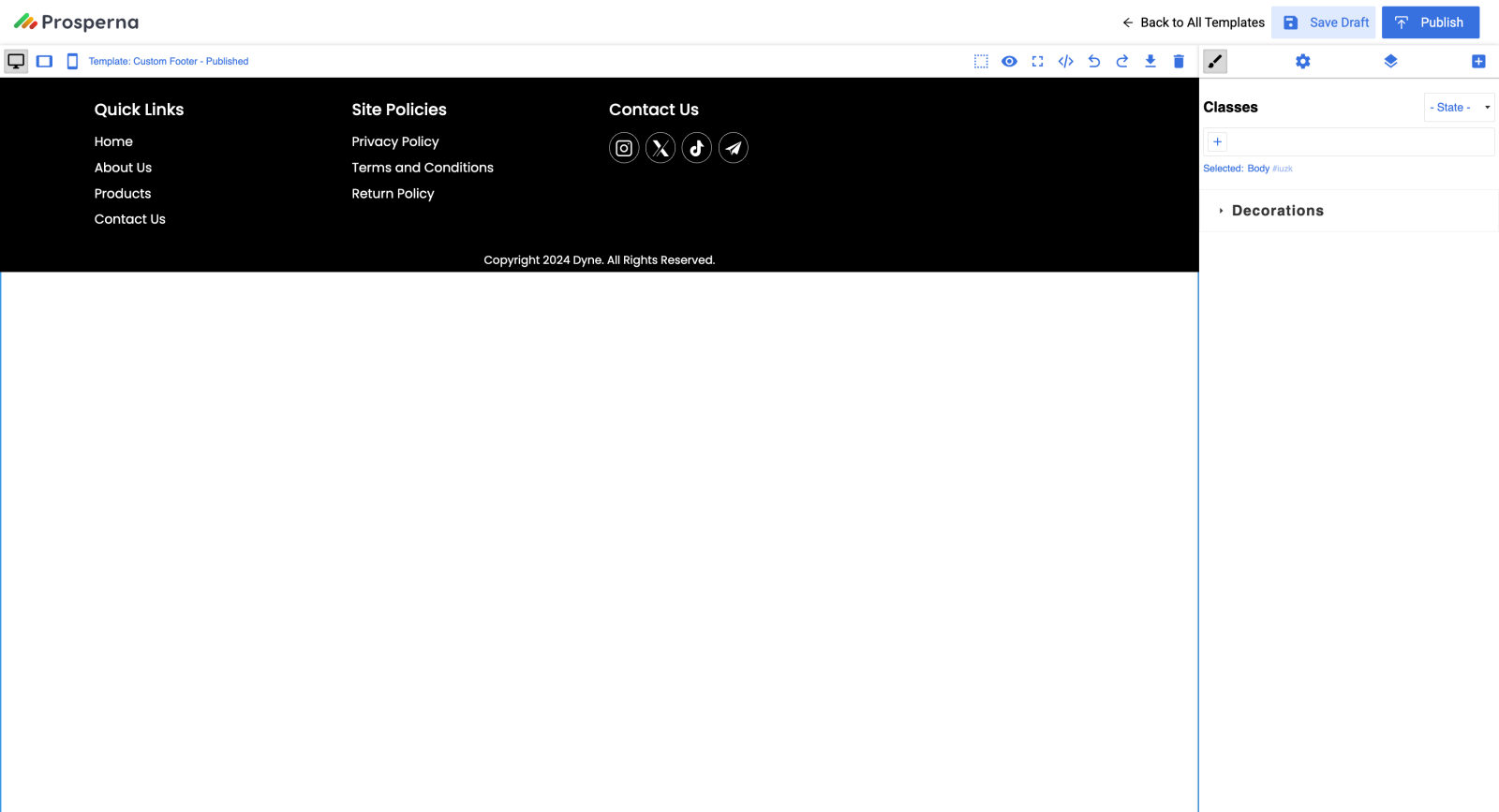Switch to mobile device view
The image size is (1499, 812).
(x=72, y=61)
